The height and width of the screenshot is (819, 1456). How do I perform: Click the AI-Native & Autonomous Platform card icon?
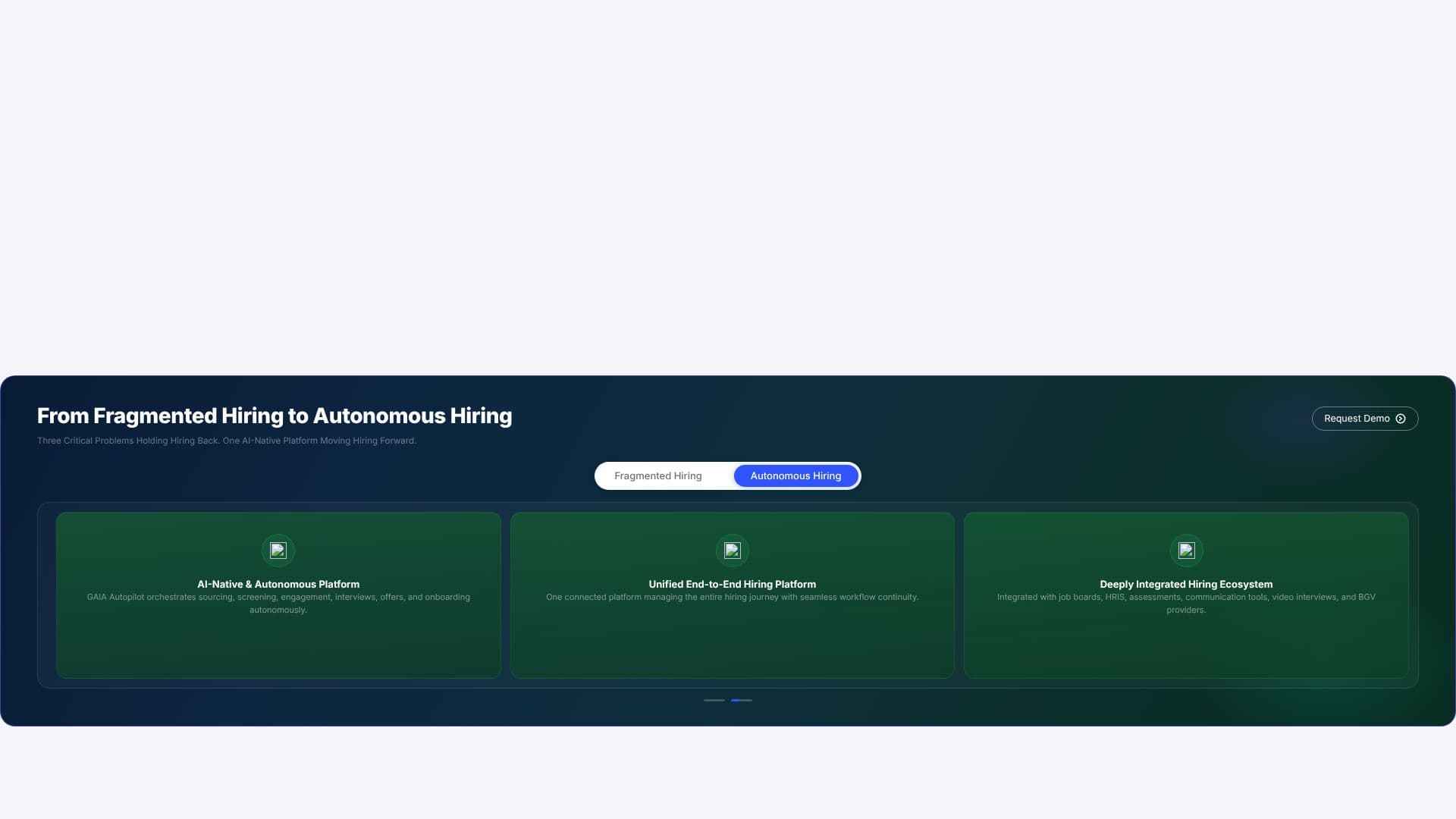coord(278,551)
